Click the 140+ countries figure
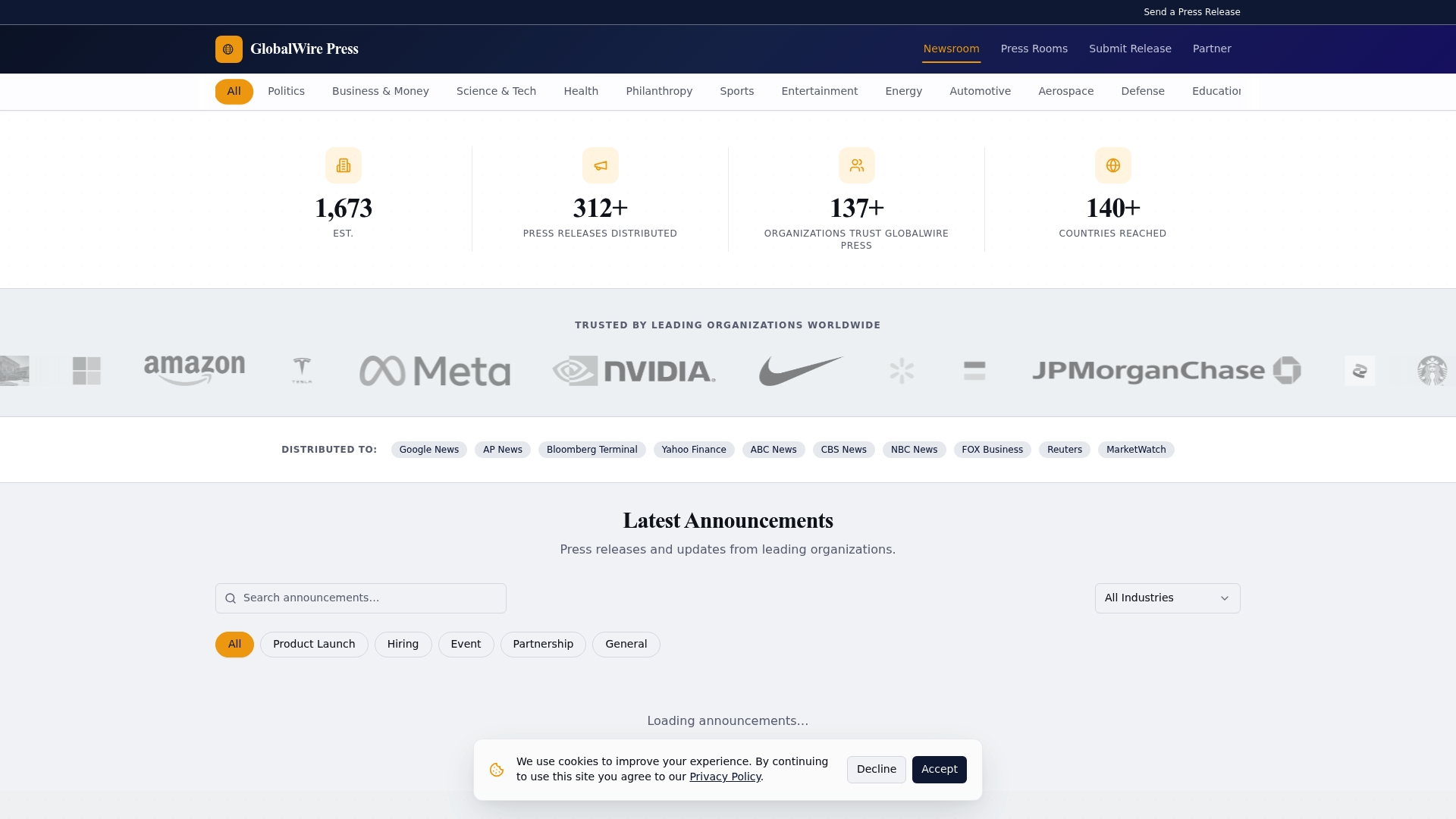This screenshot has height=819, width=1456. click(1113, 209)
